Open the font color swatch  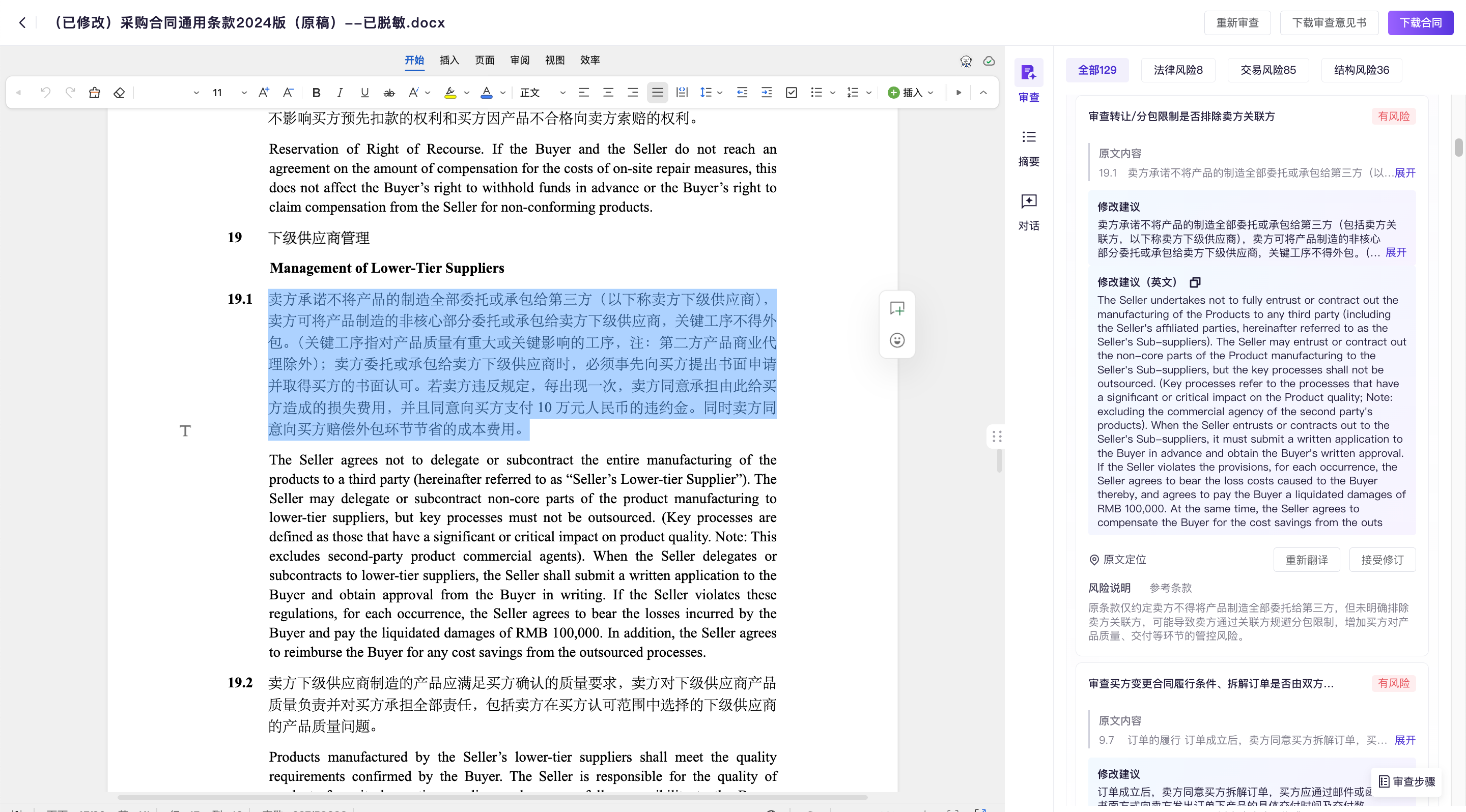(x=487, y=93)
